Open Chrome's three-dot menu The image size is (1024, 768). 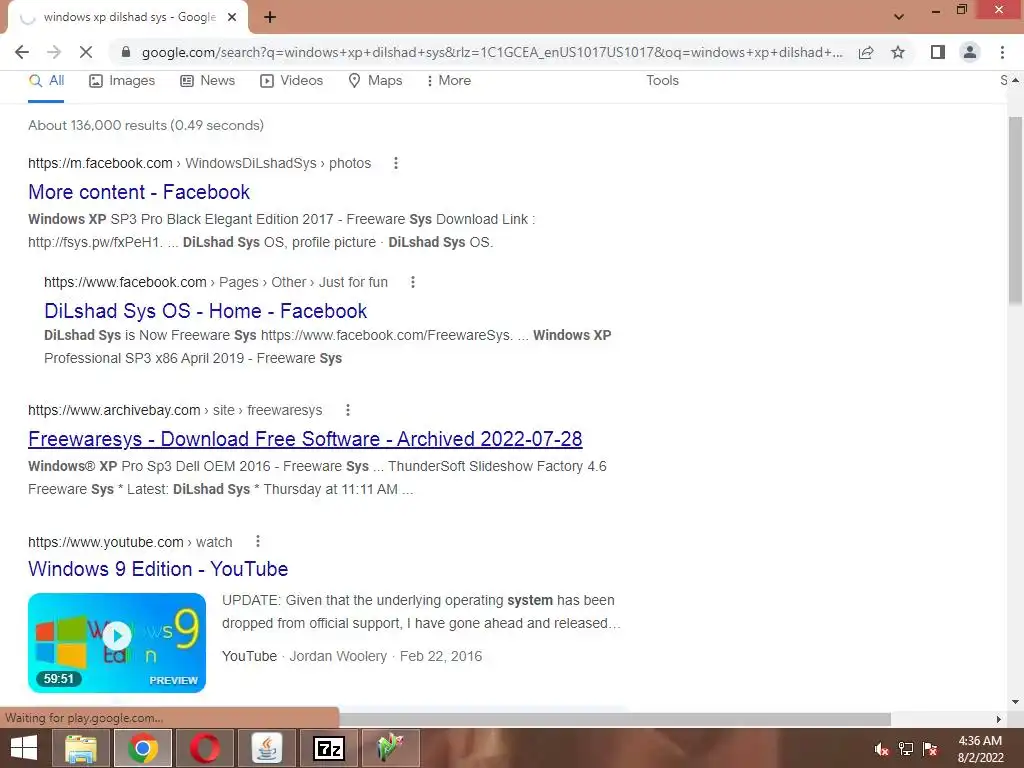pos(1002,52)
